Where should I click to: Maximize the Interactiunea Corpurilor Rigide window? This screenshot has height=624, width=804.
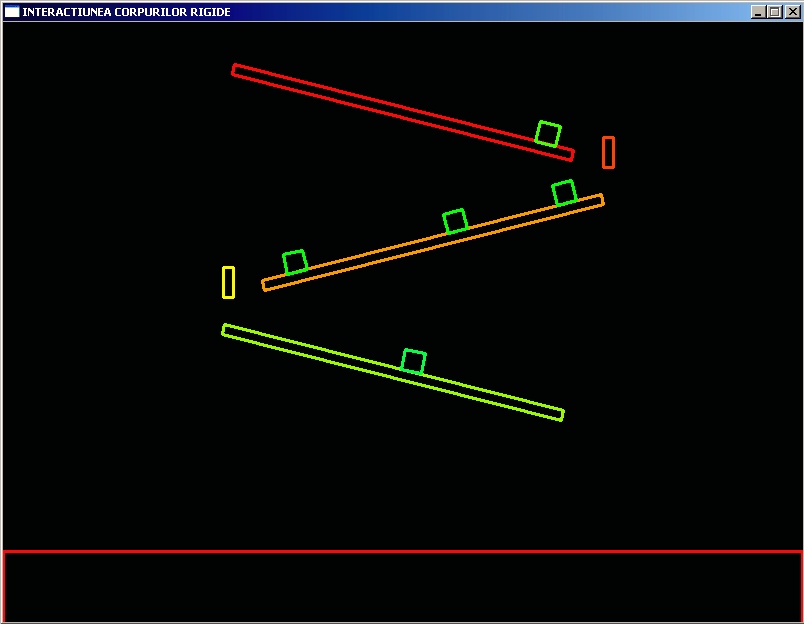point(775,11)
